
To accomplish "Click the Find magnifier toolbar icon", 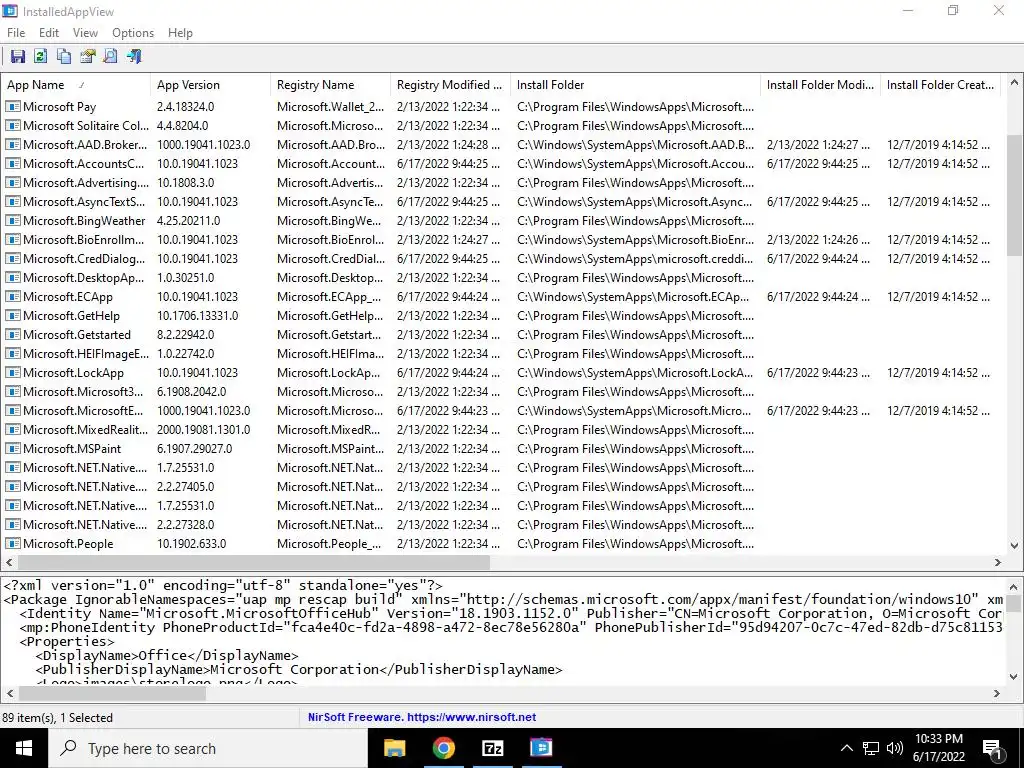I will coord(110,56).
